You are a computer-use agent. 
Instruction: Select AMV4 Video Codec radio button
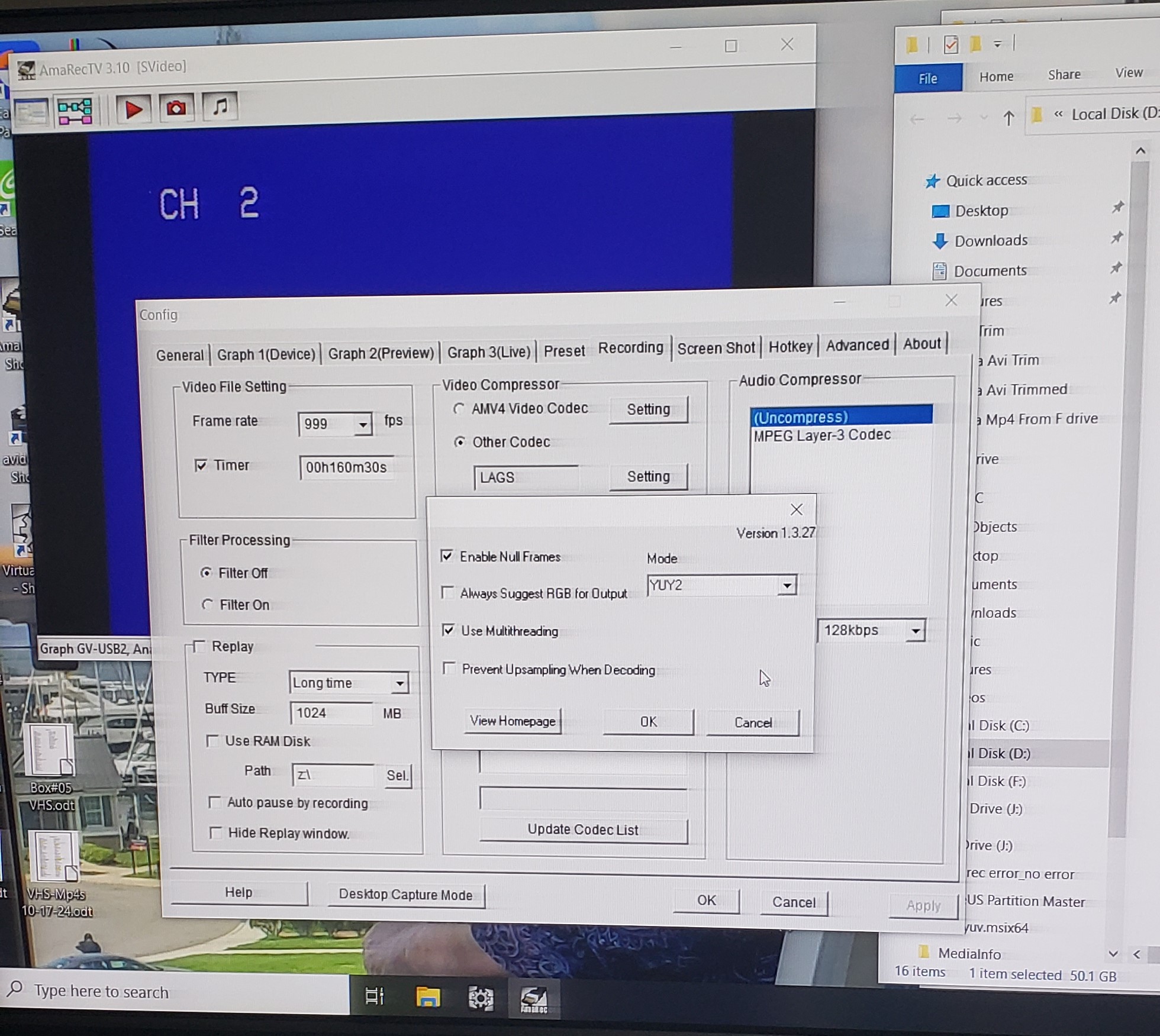(x=459, y=408)
